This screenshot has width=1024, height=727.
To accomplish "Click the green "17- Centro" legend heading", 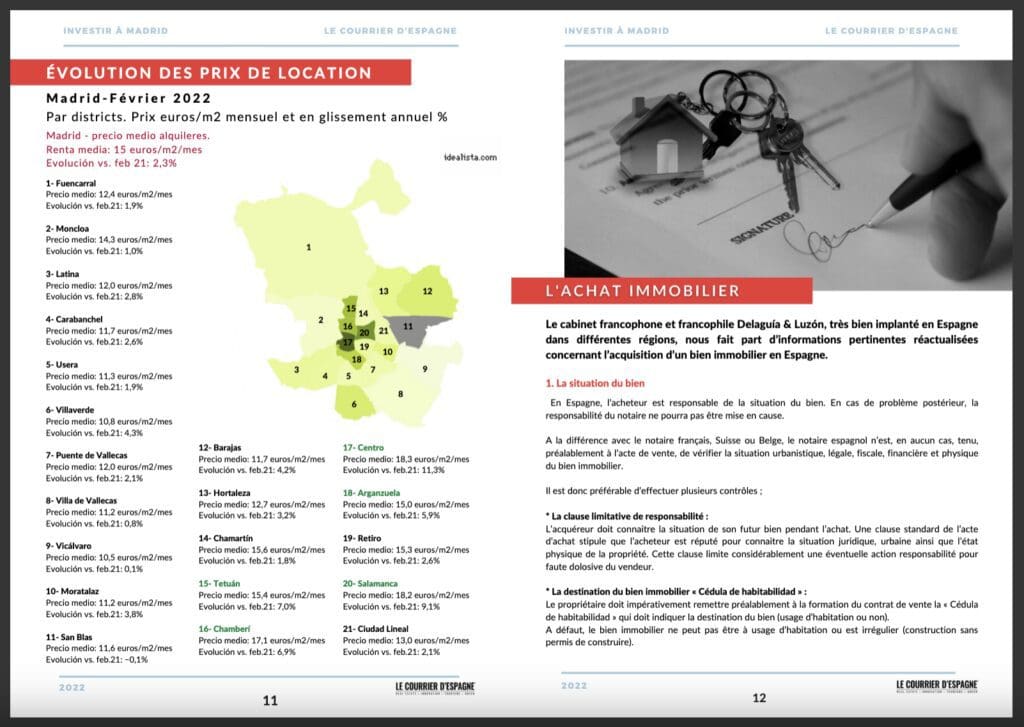I will (364, 447).
